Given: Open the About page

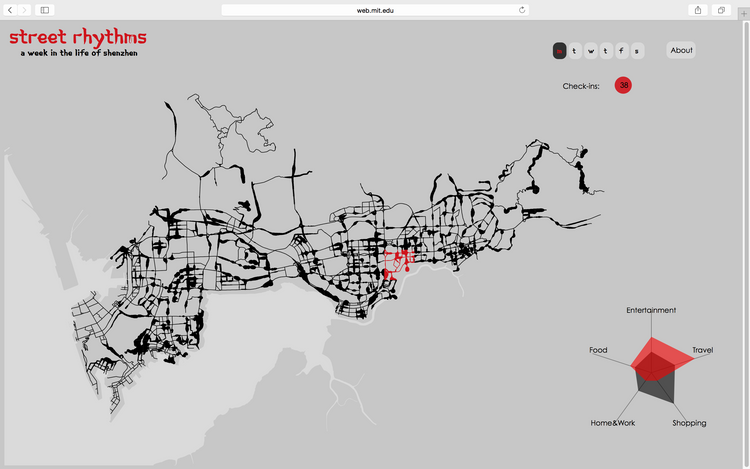Looking at the screenshot, I should [x=681, y=50].
